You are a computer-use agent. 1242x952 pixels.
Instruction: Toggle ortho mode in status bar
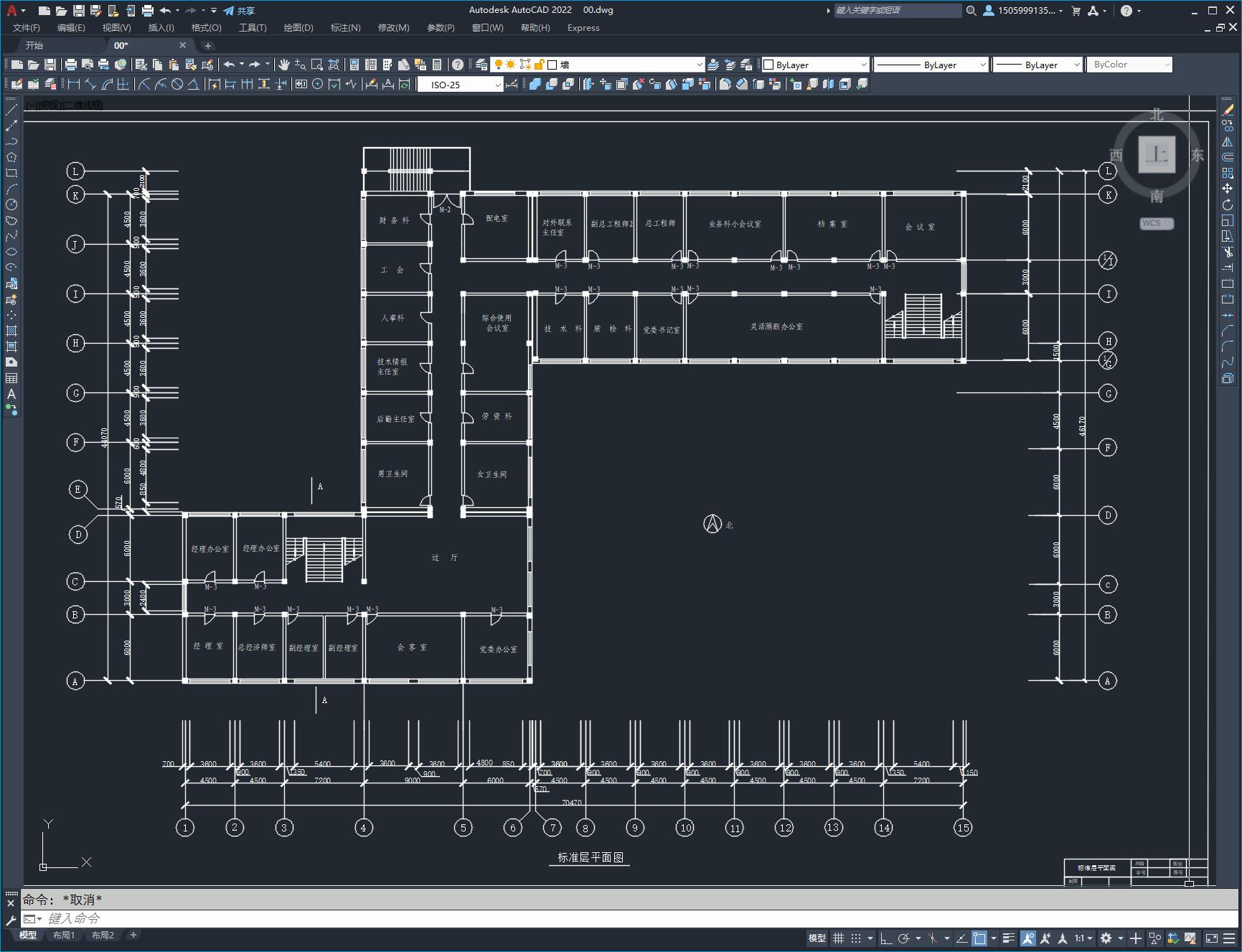point(886,938)
